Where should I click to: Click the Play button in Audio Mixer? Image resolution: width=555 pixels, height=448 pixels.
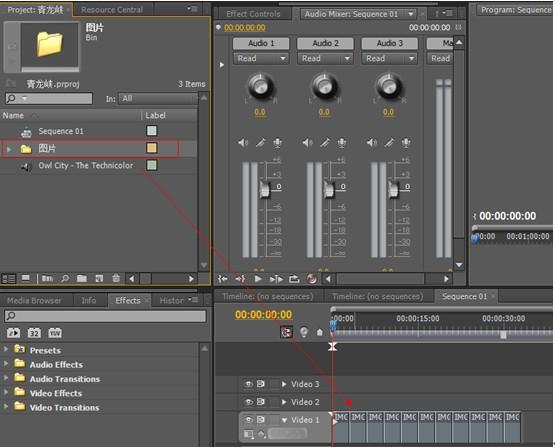258,279
